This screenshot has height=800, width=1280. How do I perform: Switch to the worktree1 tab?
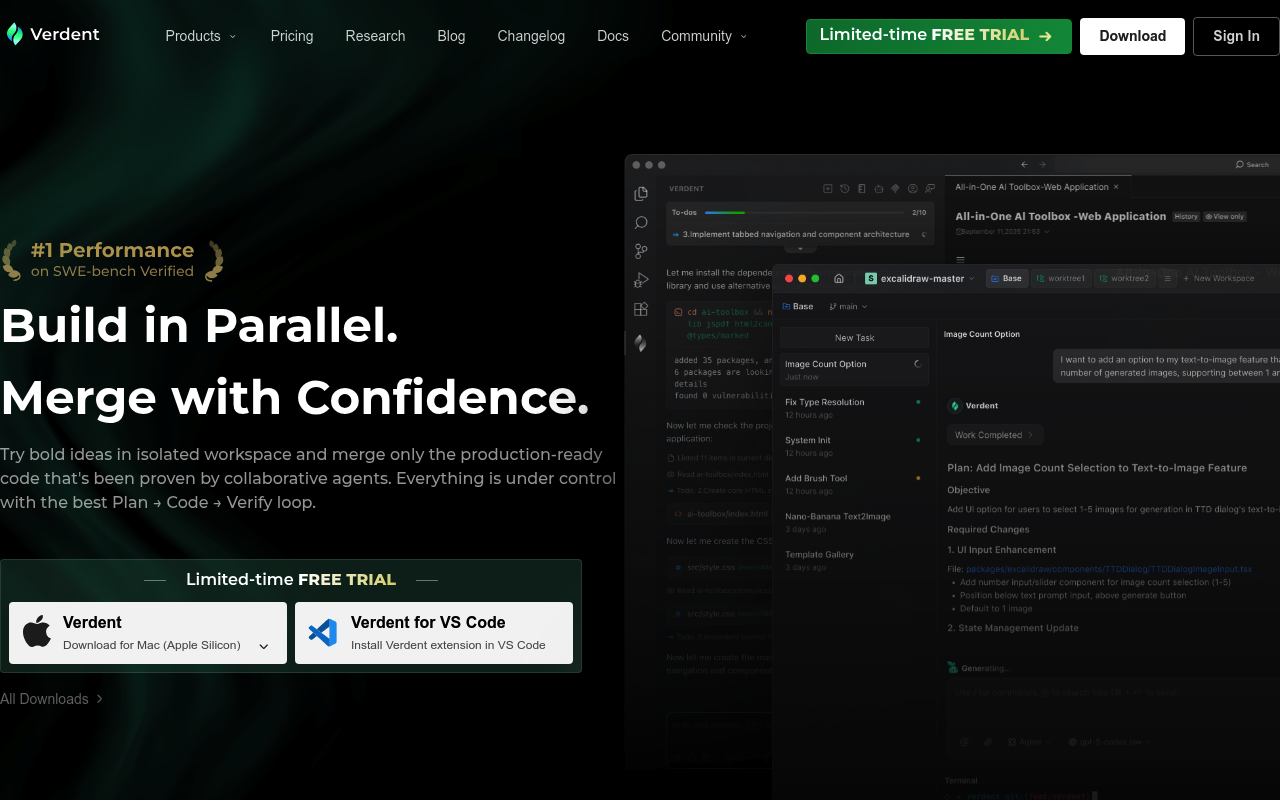[x=1061, y=279]
